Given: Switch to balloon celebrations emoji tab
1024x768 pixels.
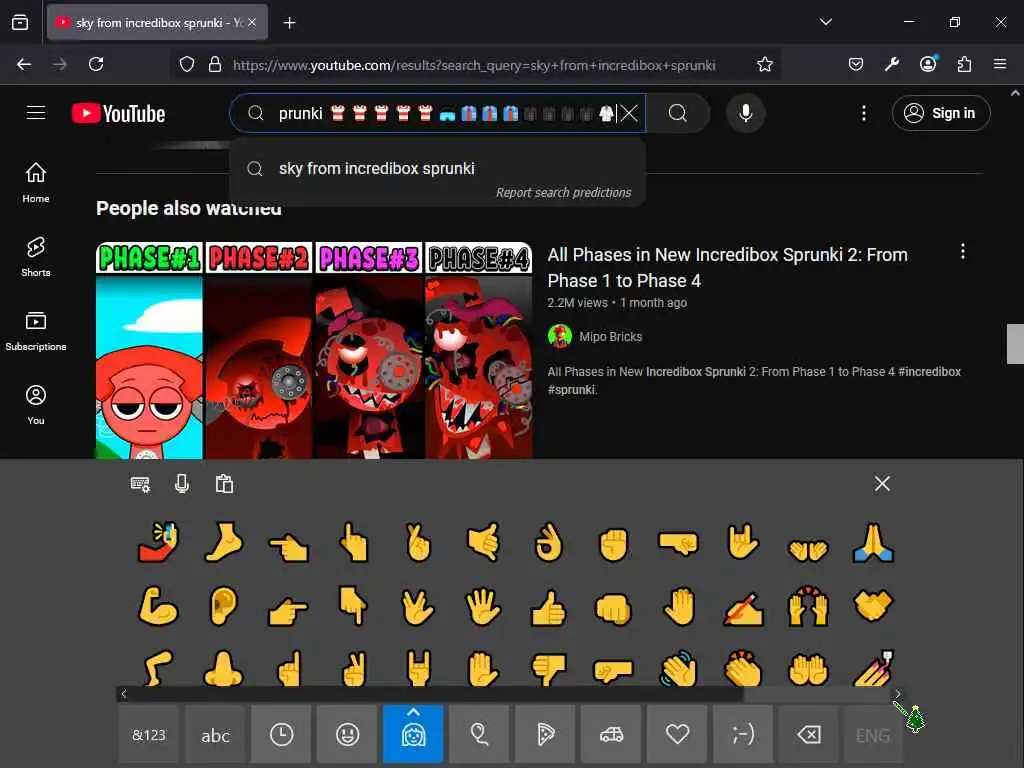Looking at the screenshot, I should (x=479, y=734).
